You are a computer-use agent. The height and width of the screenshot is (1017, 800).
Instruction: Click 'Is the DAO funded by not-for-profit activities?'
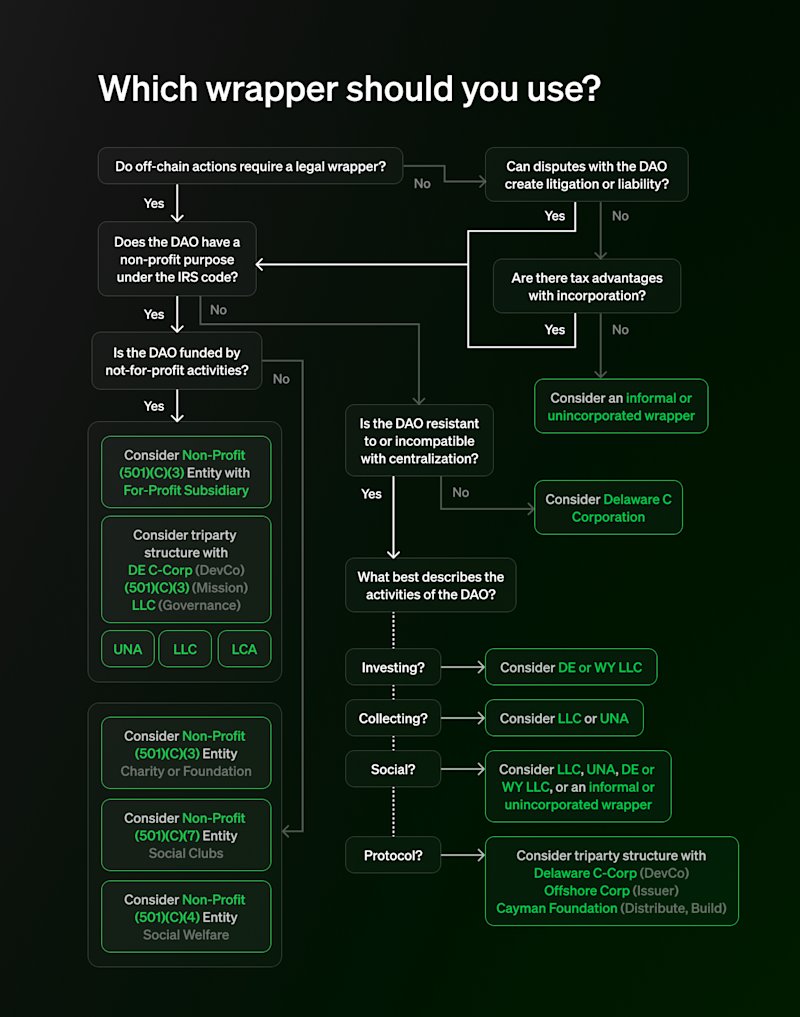click(x=176, y=361)
